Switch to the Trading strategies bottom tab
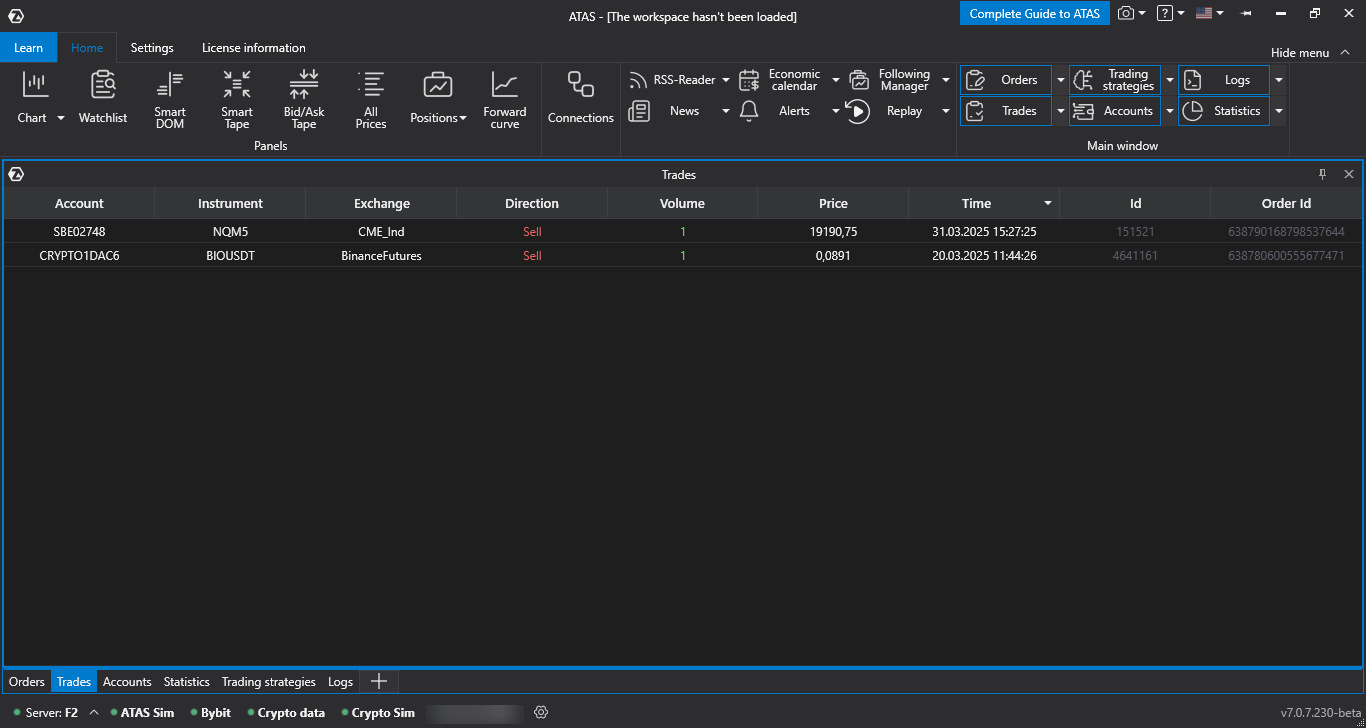 [269, 681]
